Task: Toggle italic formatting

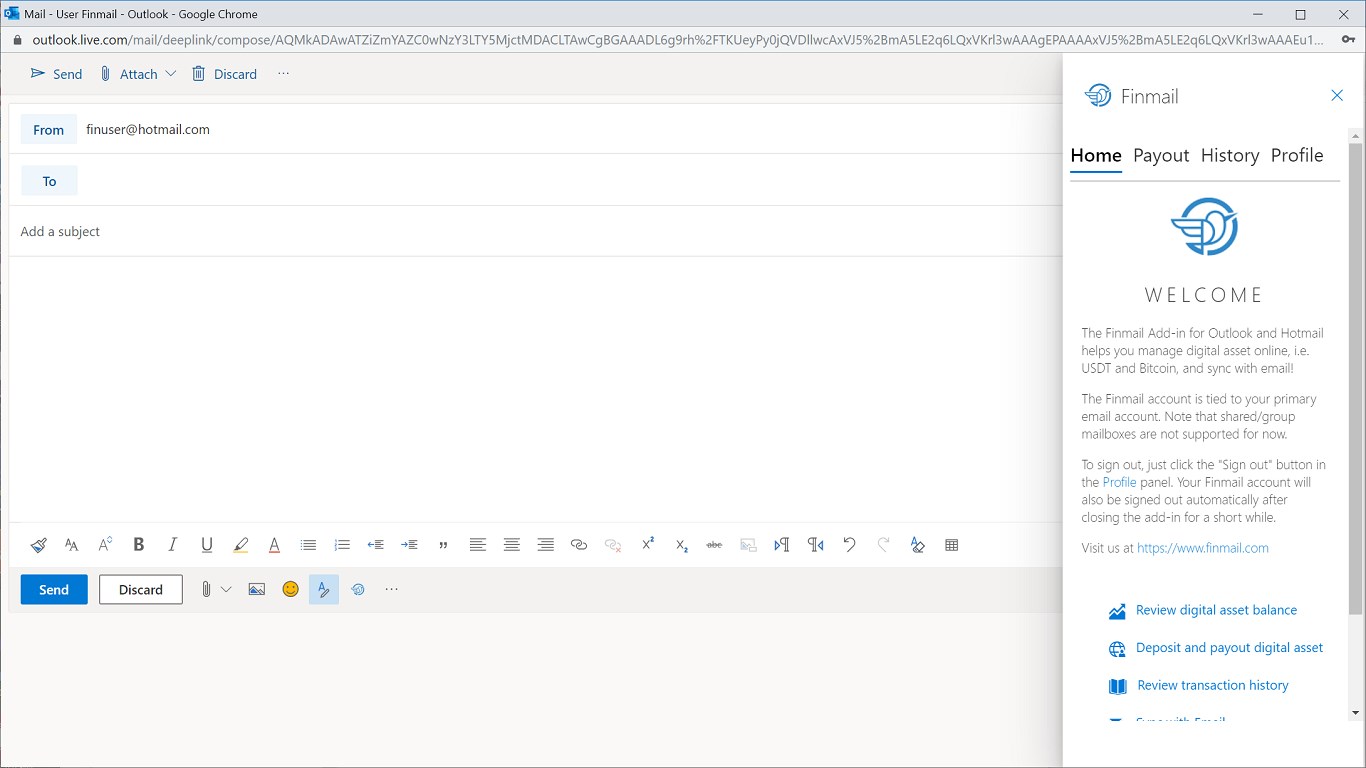Action: point(173,545)
